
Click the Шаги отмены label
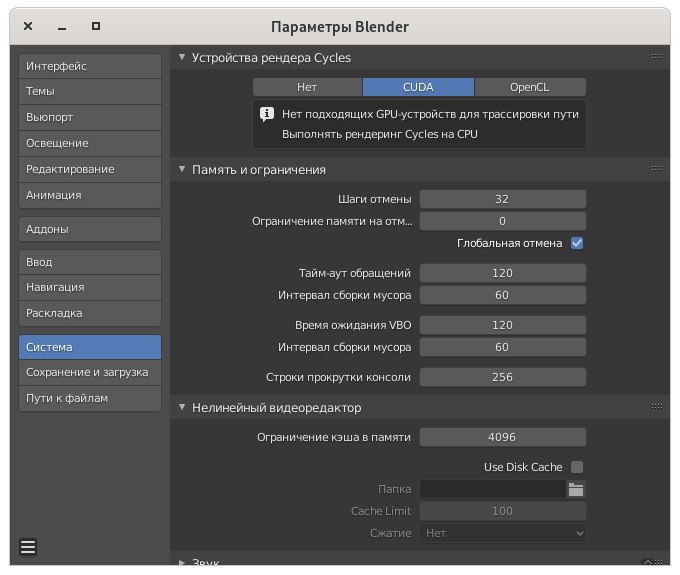coord(375,199)
